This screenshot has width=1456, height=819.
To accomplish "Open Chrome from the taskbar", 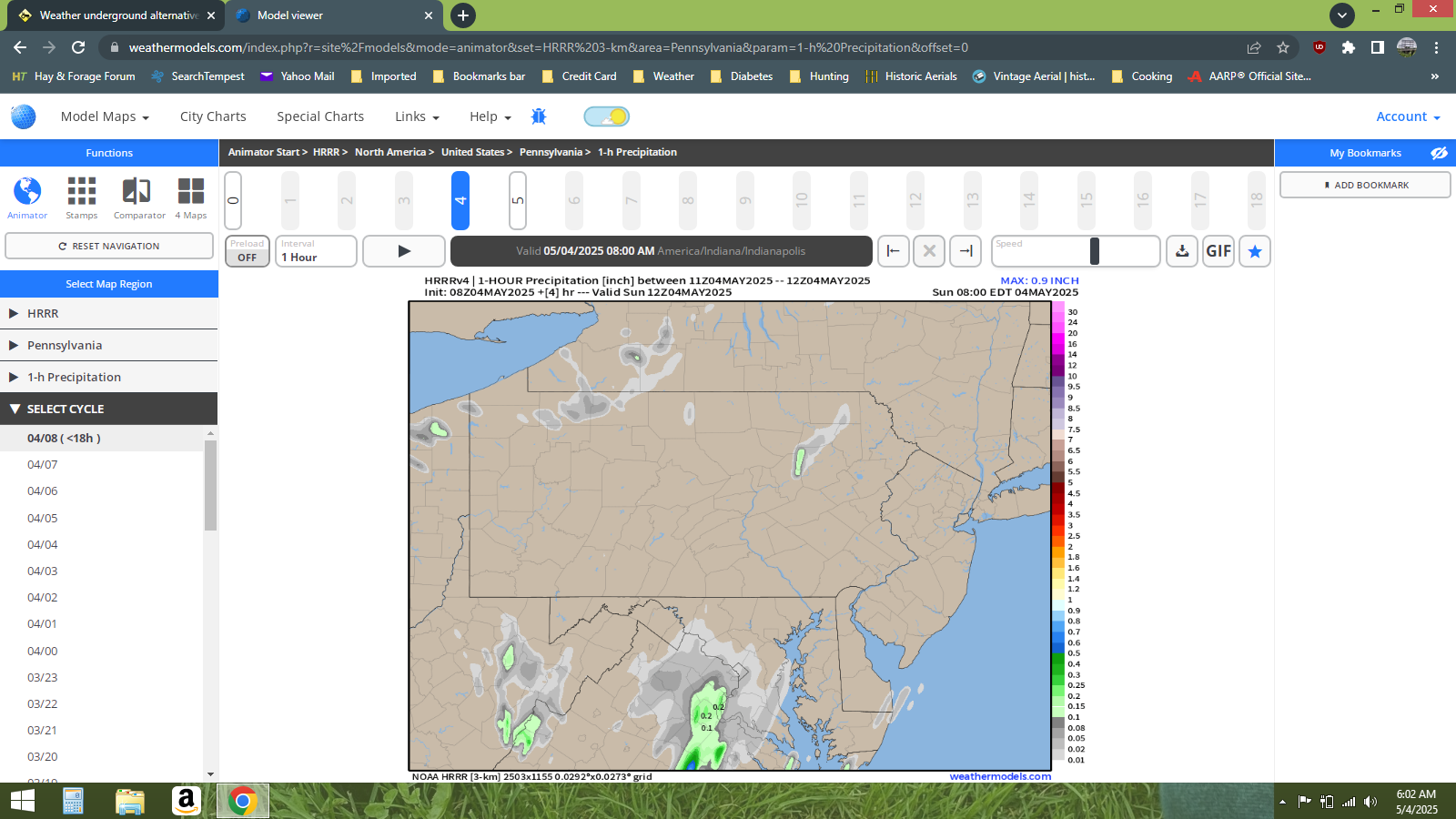I will pos(242,801).
